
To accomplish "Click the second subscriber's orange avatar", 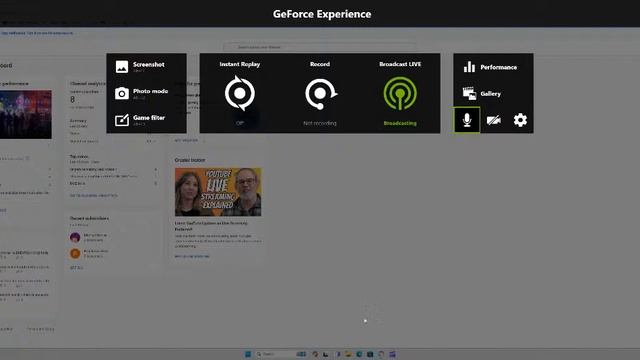I will pyautogui.click(x=75, y=253).
